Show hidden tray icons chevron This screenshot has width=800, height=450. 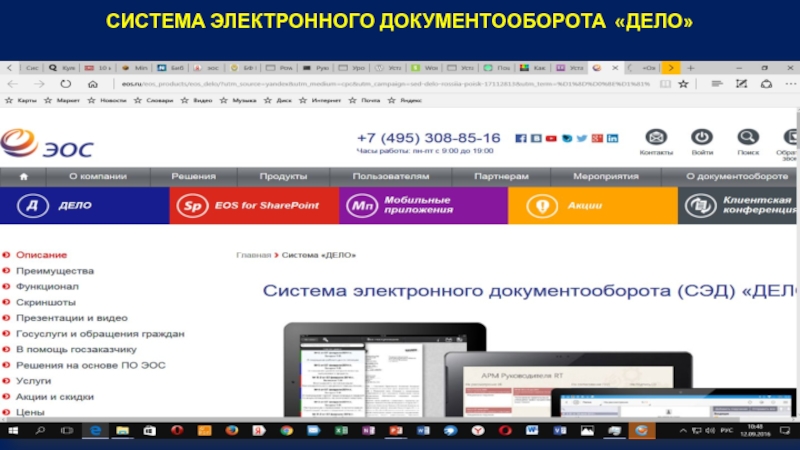pos(683,431)
